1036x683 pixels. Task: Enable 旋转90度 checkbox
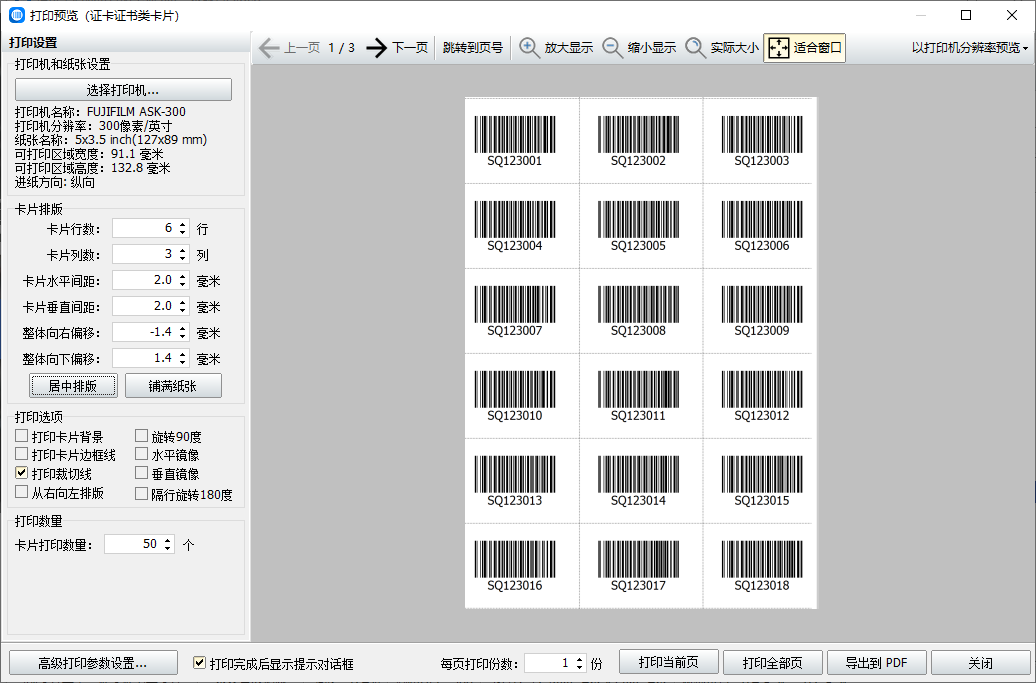coord(141,436)
